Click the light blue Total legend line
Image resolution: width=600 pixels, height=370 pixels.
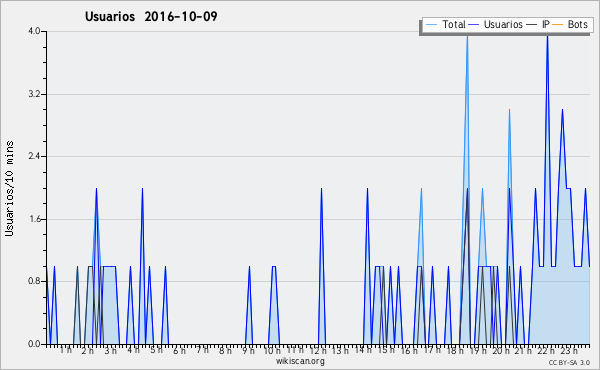pos(431,25)
